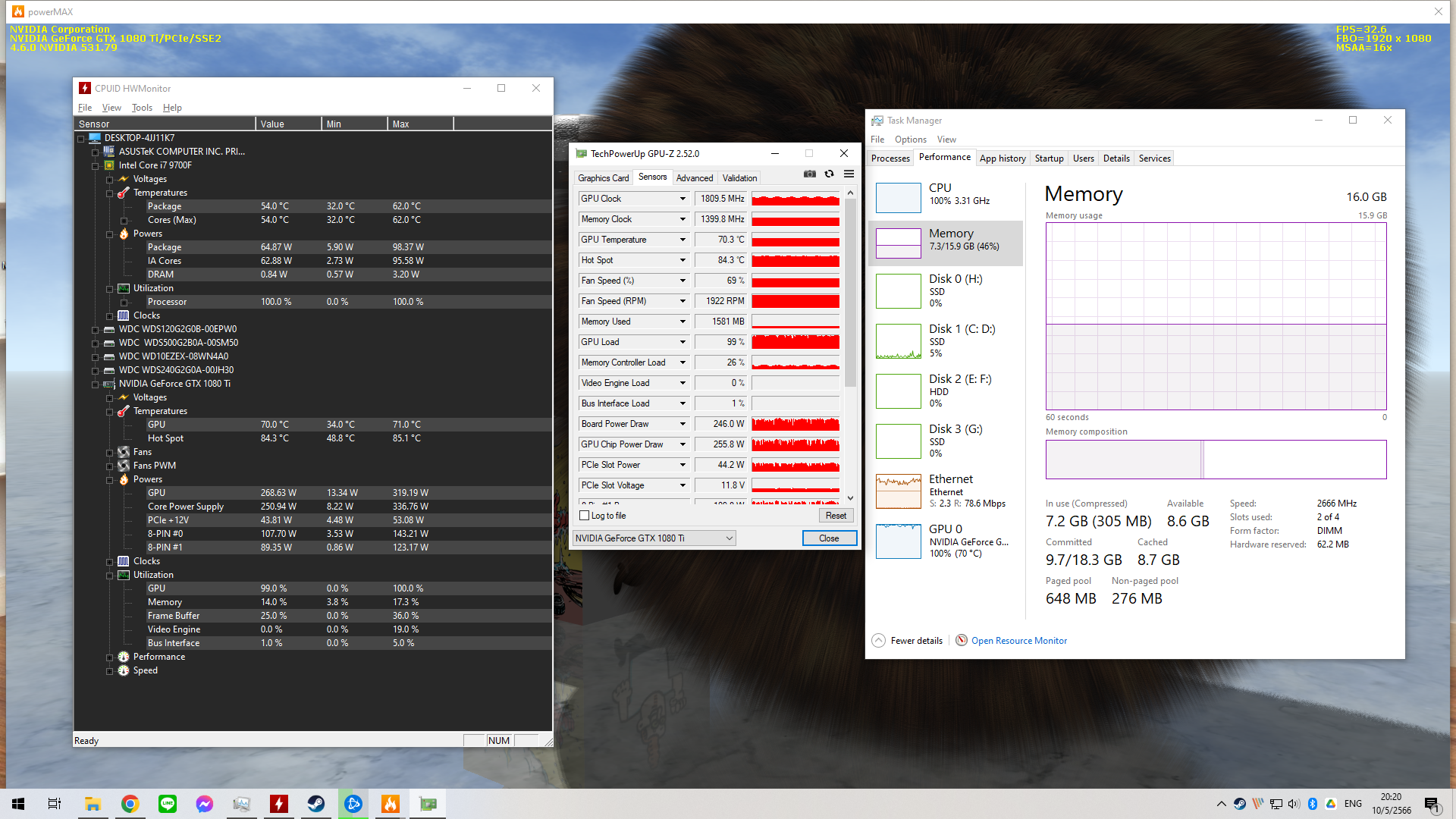Collapse the Intel Core i7 9700F node
This screenshot has height=819, width=1456.
point(96,165)
